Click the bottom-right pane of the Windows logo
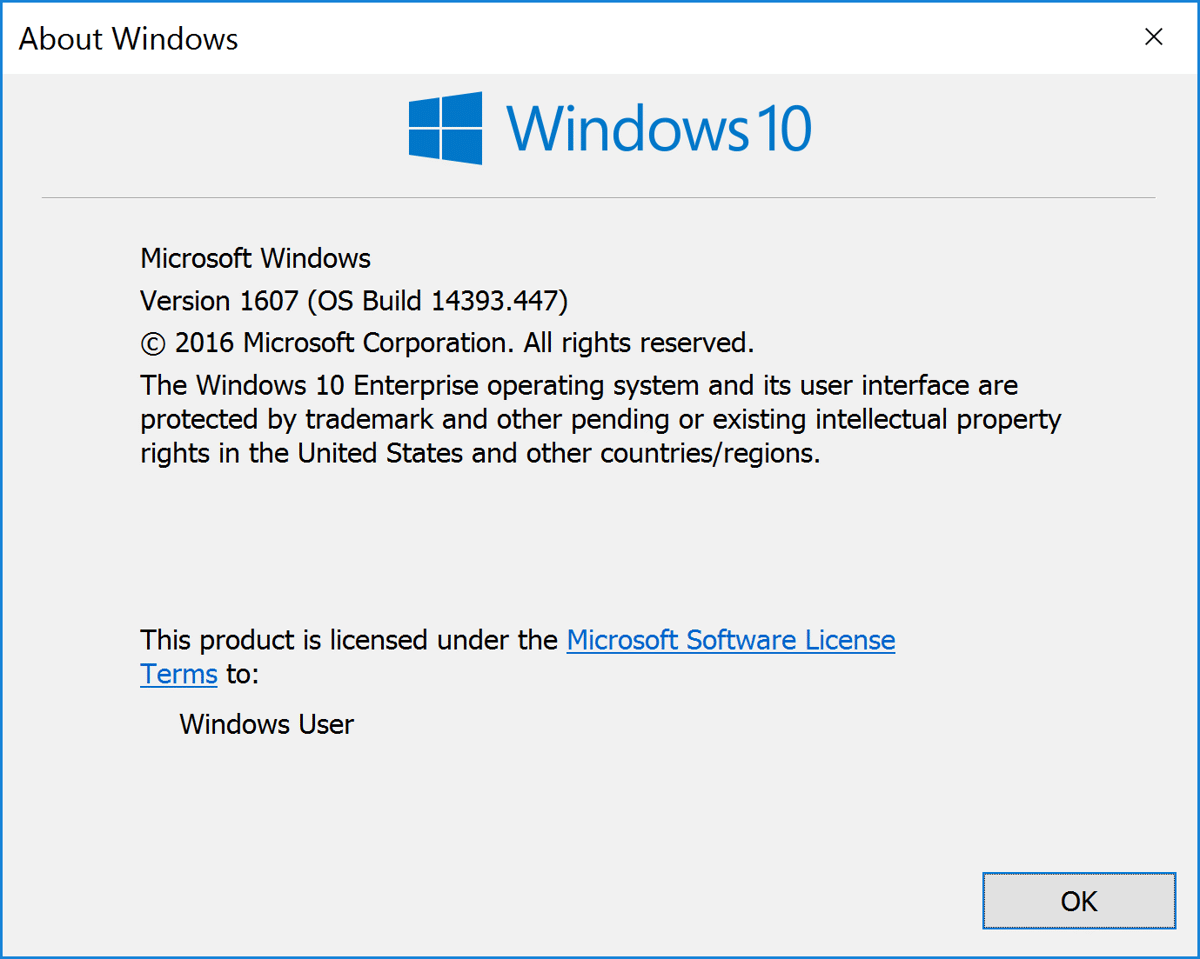The height and width of the screenshot is (959, 1200). click(464, 146)
